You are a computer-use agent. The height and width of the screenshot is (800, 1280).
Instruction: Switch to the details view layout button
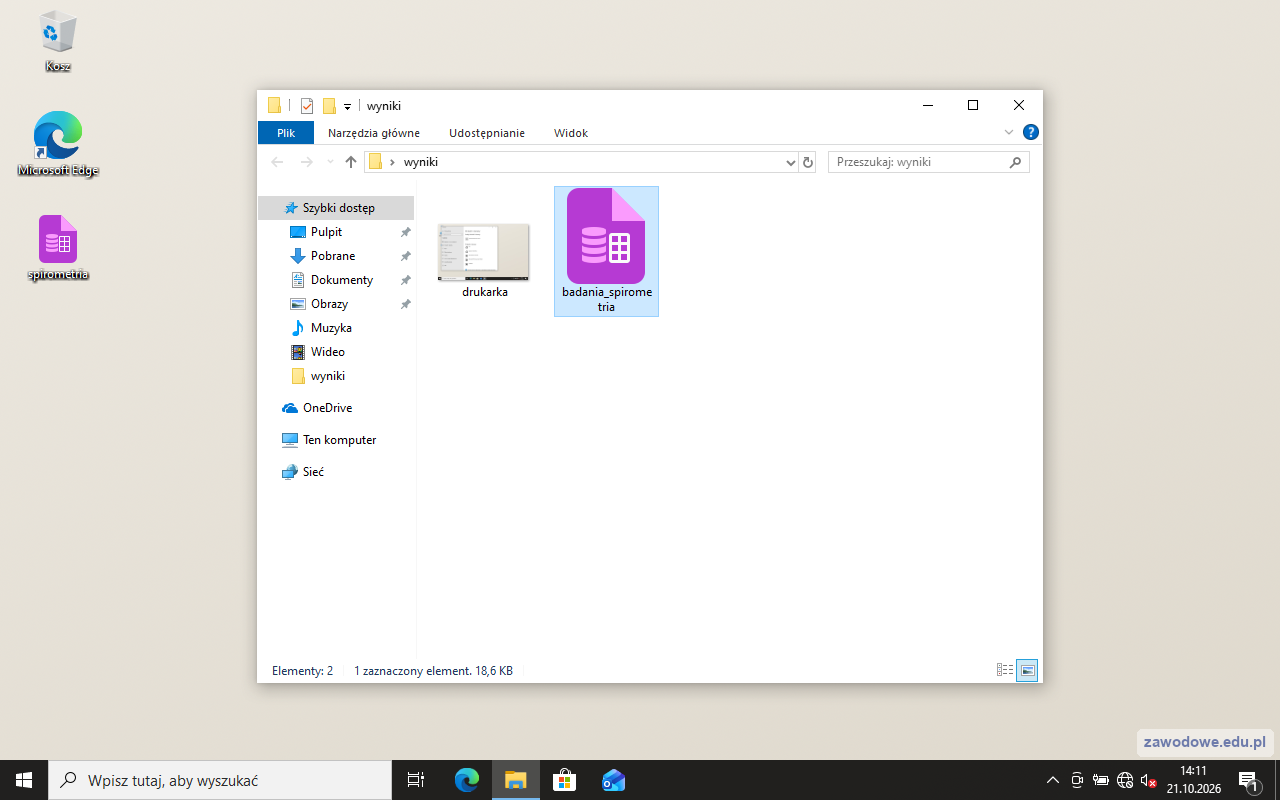click(1005, 671)
